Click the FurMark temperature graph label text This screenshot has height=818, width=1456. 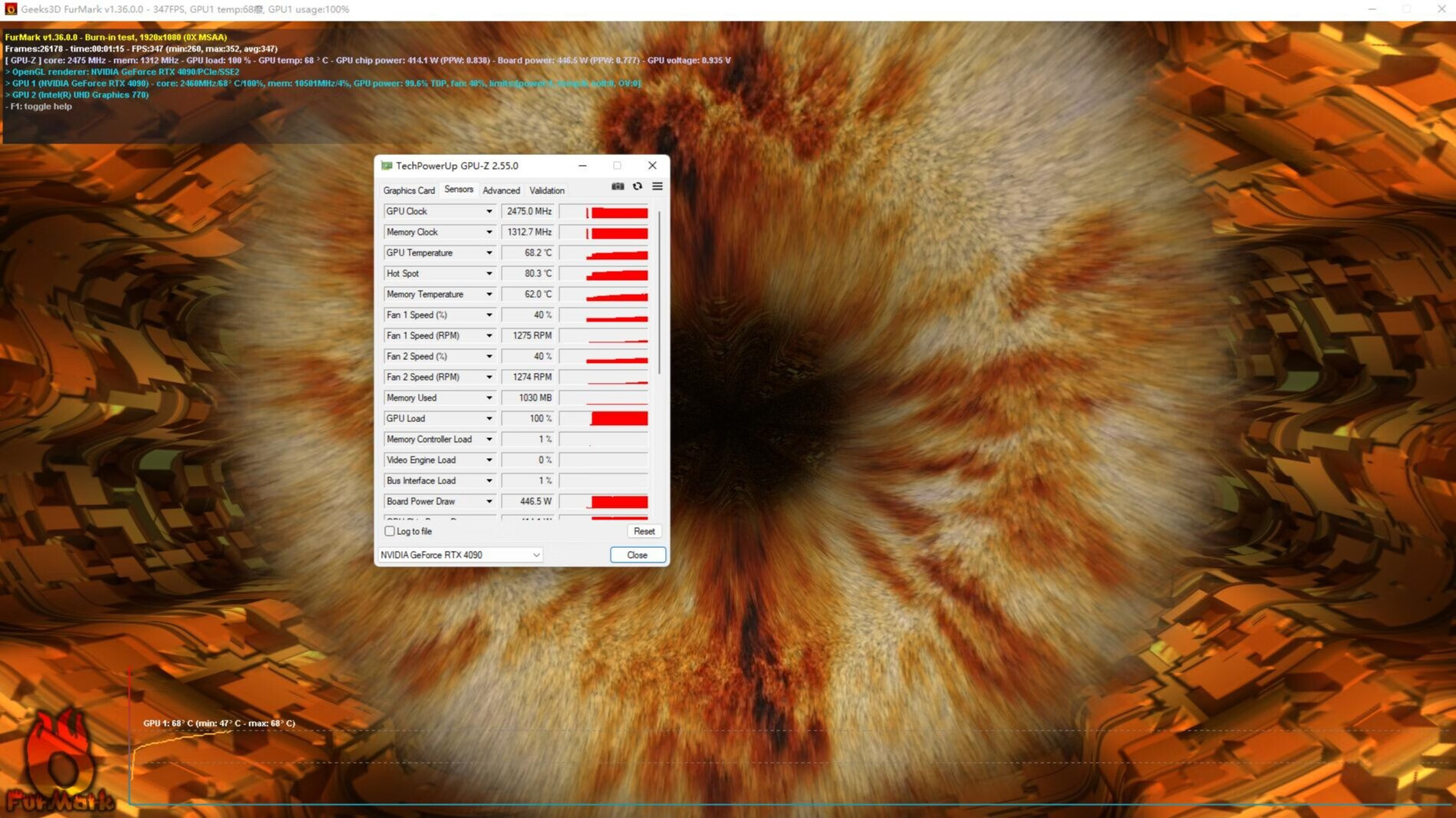219,723
